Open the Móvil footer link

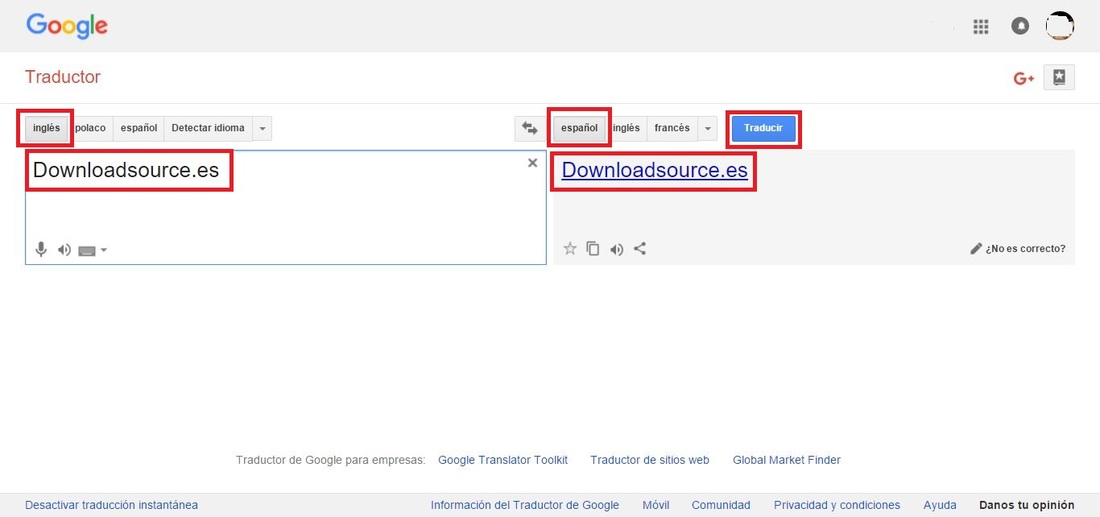tap(656, 505)
